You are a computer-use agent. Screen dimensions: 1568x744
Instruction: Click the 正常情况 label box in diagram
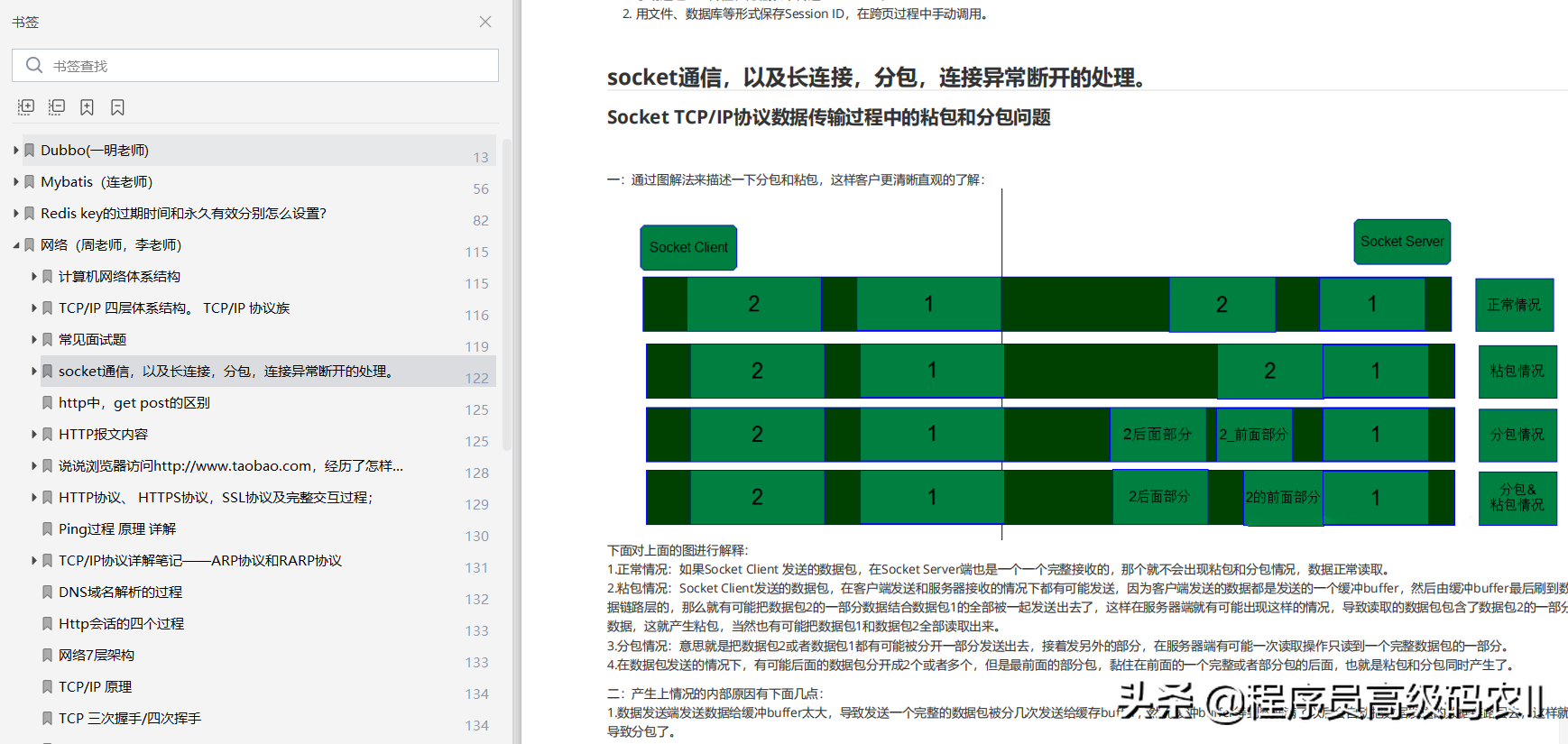click(x=1515, y=305)
